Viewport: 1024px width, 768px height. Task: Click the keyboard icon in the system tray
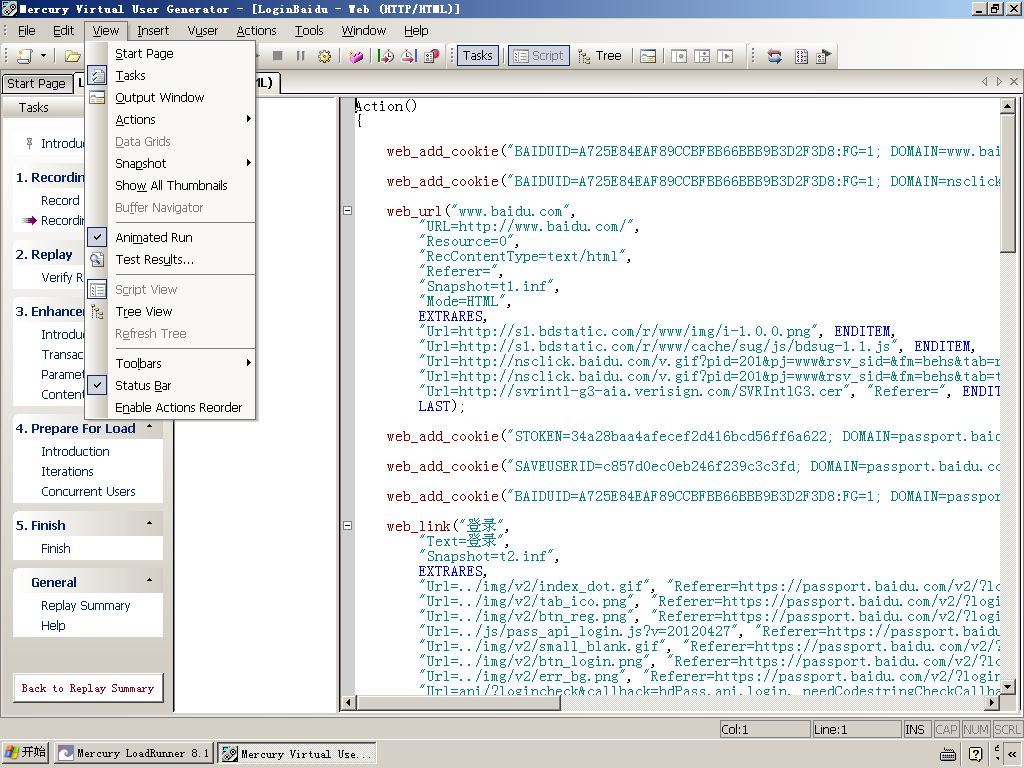948,755
